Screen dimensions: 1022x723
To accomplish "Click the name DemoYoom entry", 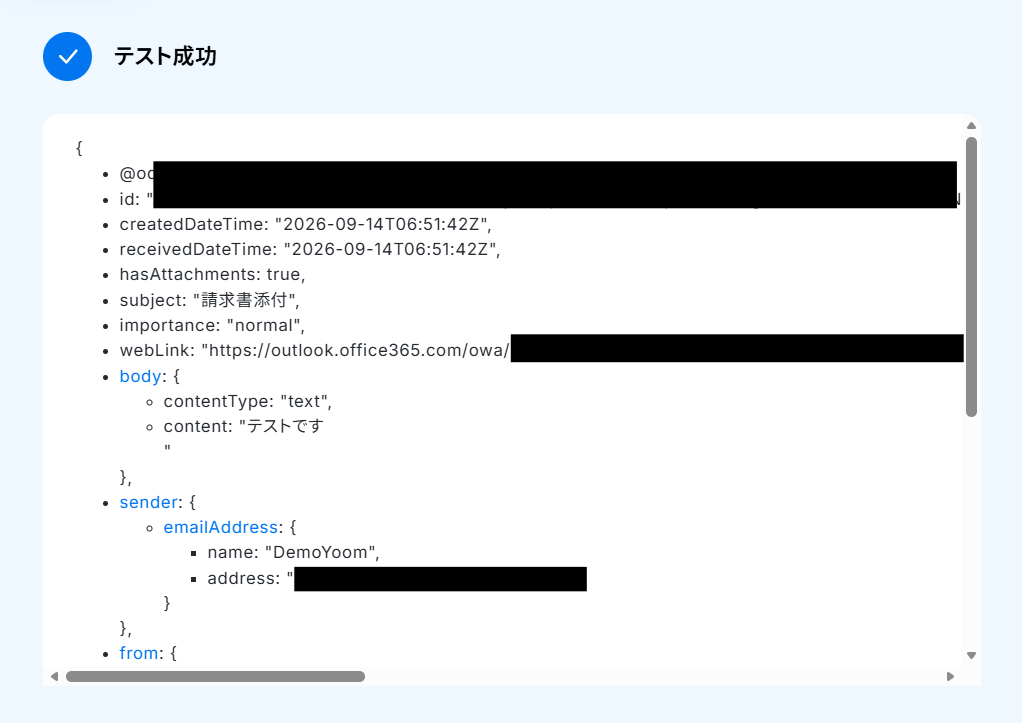I will point(293,552).
